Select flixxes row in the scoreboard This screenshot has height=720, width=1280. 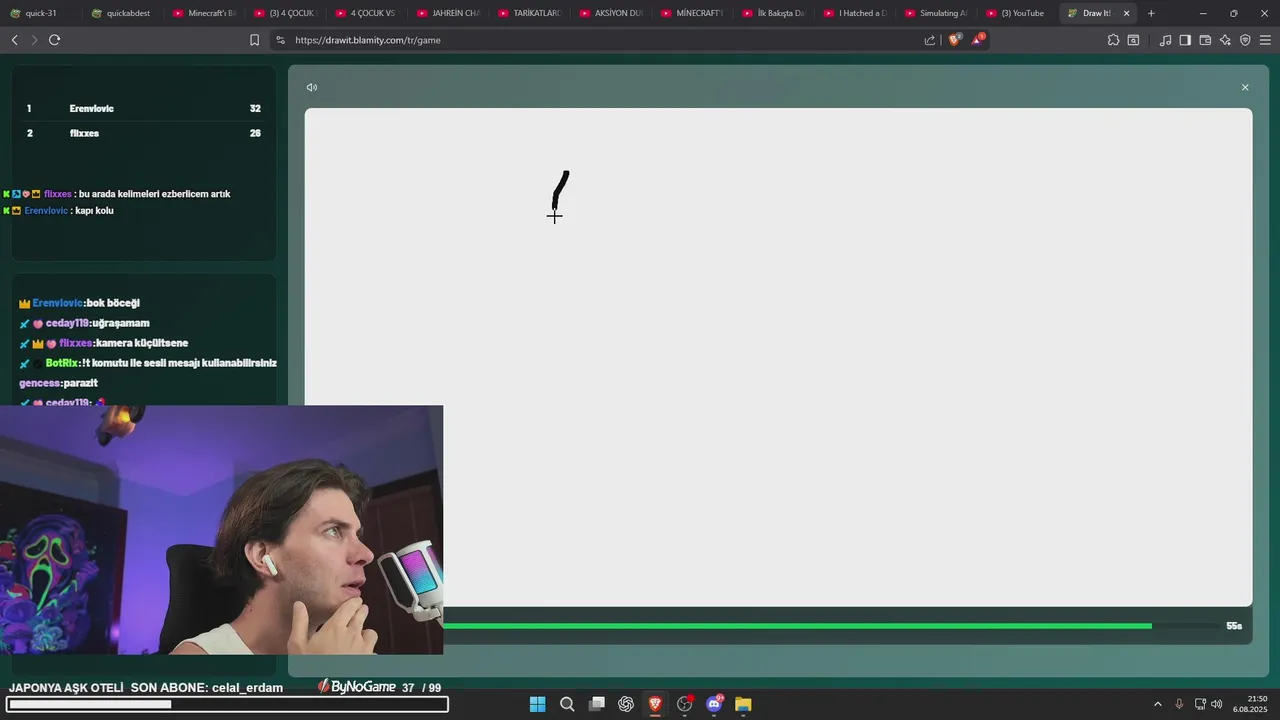[144, 133]
